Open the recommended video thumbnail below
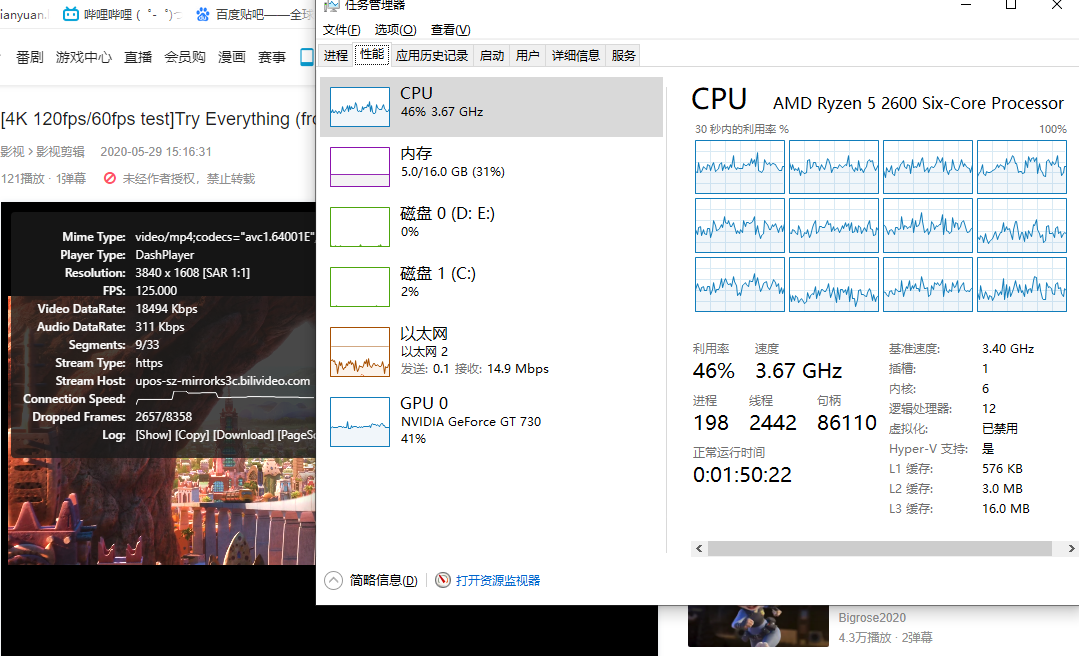The width and height of the screenshot is (1079, 656). [x=758, y=626]
